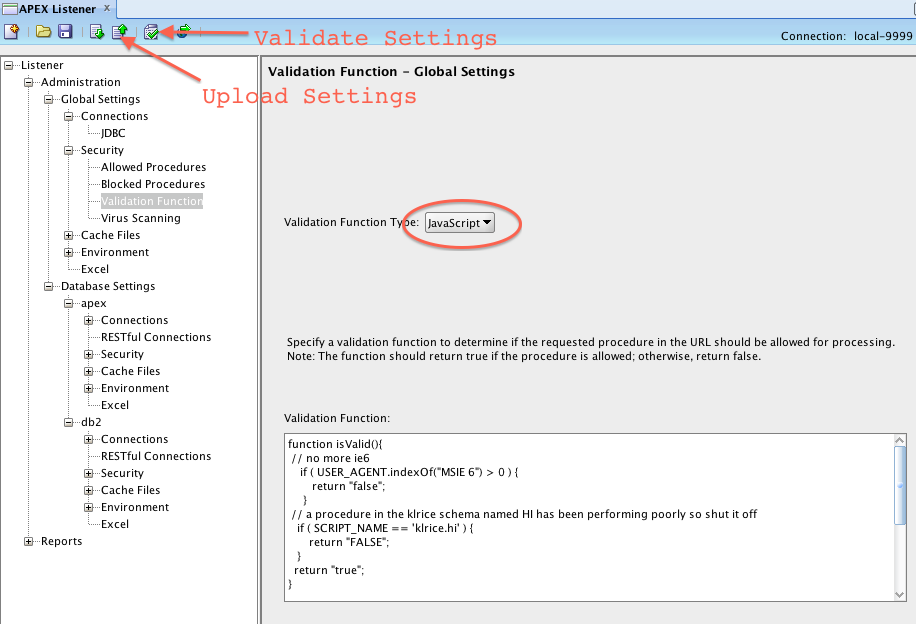Screen dimensions: 916x624
Task: Select the Database Settings label
Action: pyautogui.click(x=108, y=286)
